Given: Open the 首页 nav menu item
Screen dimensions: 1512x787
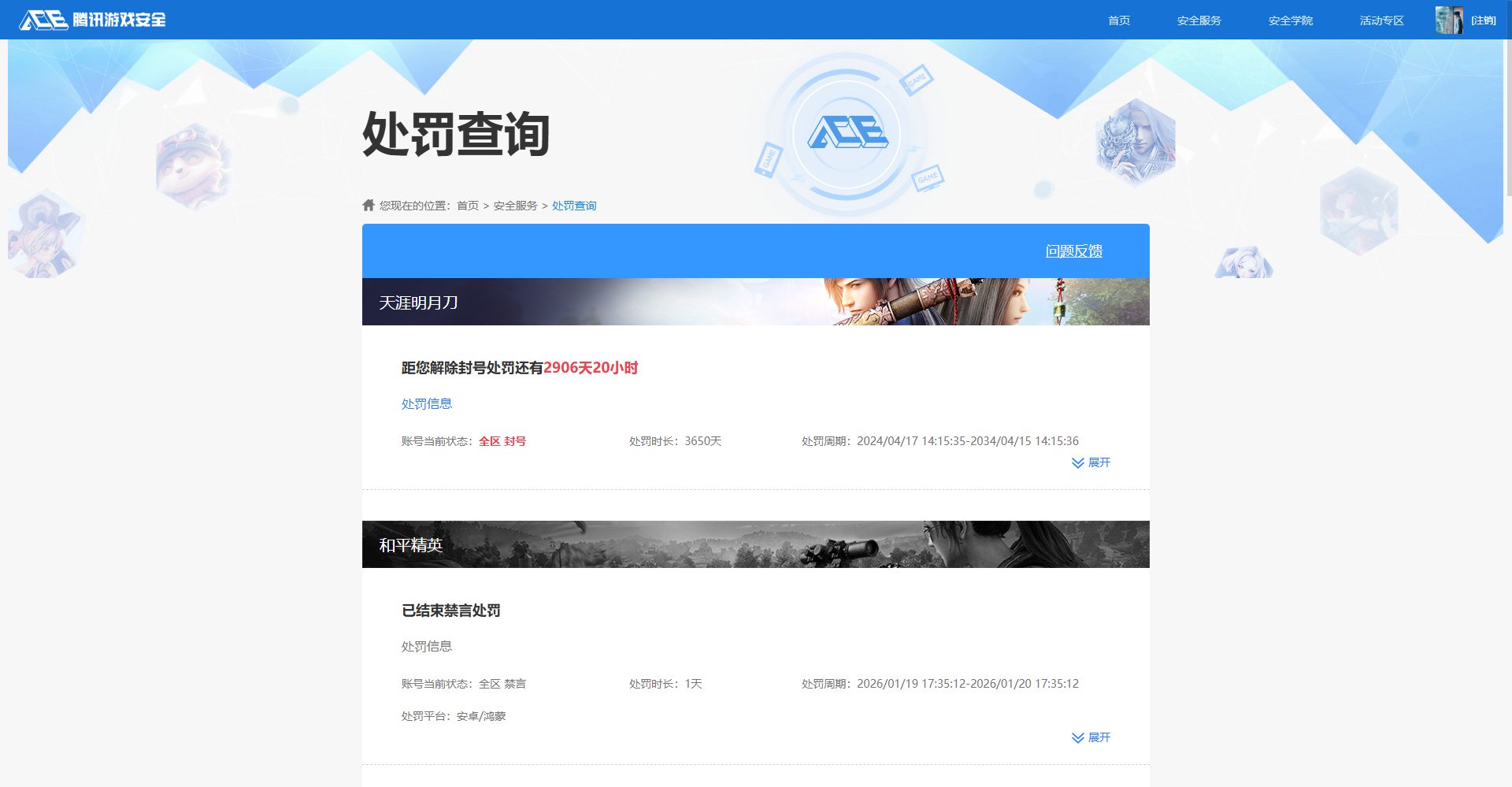Looking at the screenshot, I should click(x=1118, y=20).
